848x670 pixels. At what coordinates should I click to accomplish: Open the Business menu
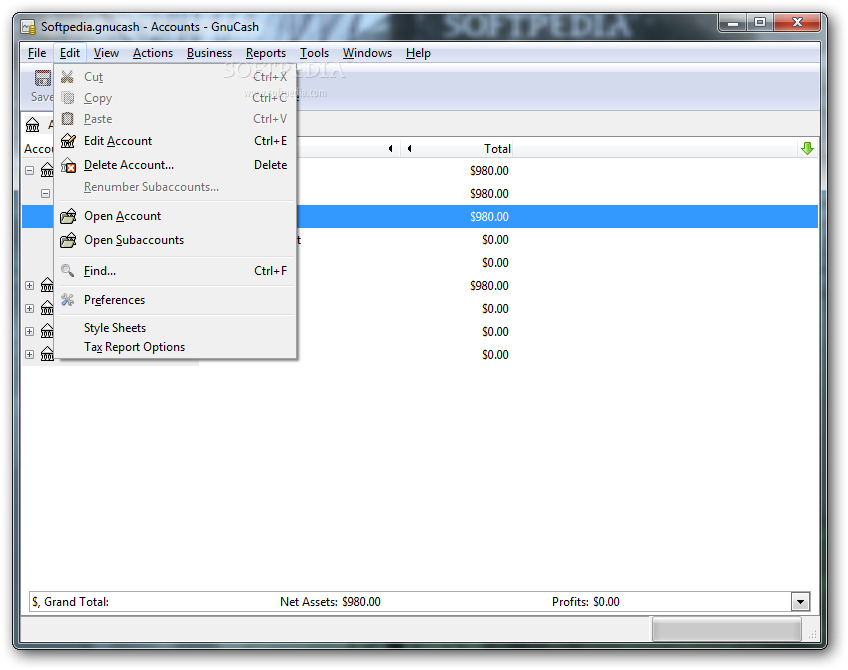(x=209, y=53)
